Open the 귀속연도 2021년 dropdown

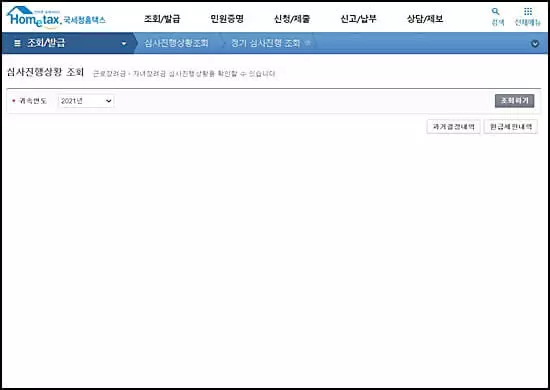pos(86,101)
